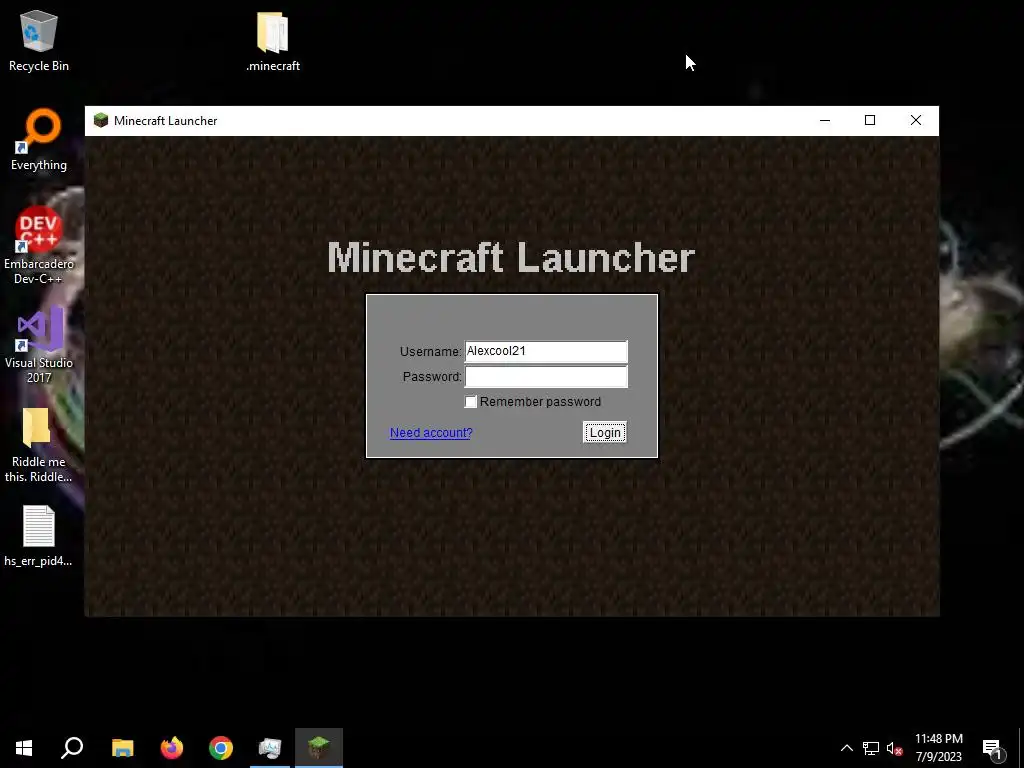Maximize the Minecraft Launcher window
Image resolution: width=1024 pixels, height=768 pixels.
(870, 120)
